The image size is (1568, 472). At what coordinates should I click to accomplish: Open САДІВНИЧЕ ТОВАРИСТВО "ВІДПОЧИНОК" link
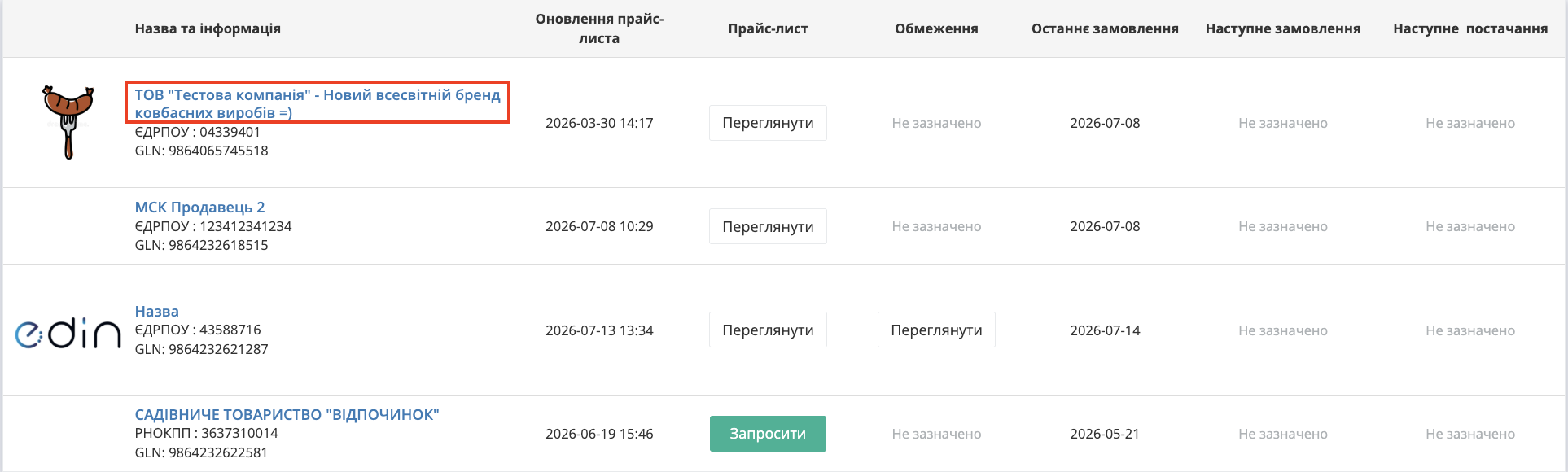(287, 414)
